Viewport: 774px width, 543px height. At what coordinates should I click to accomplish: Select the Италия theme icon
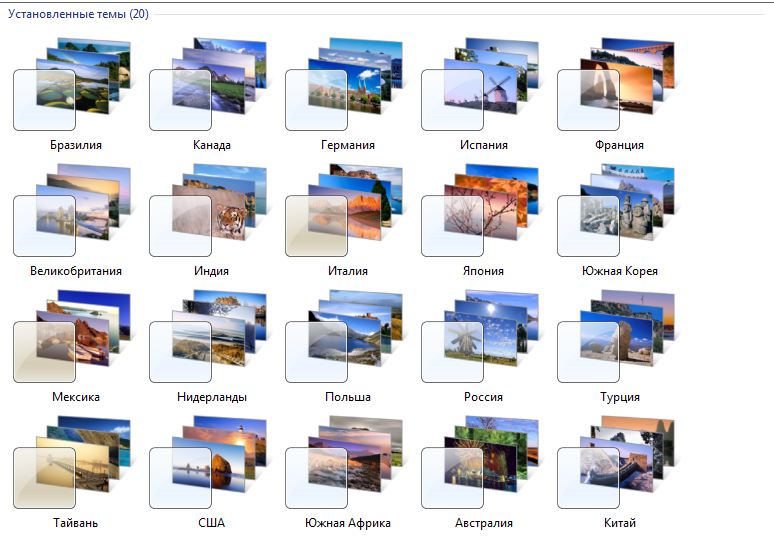(345, 210)
